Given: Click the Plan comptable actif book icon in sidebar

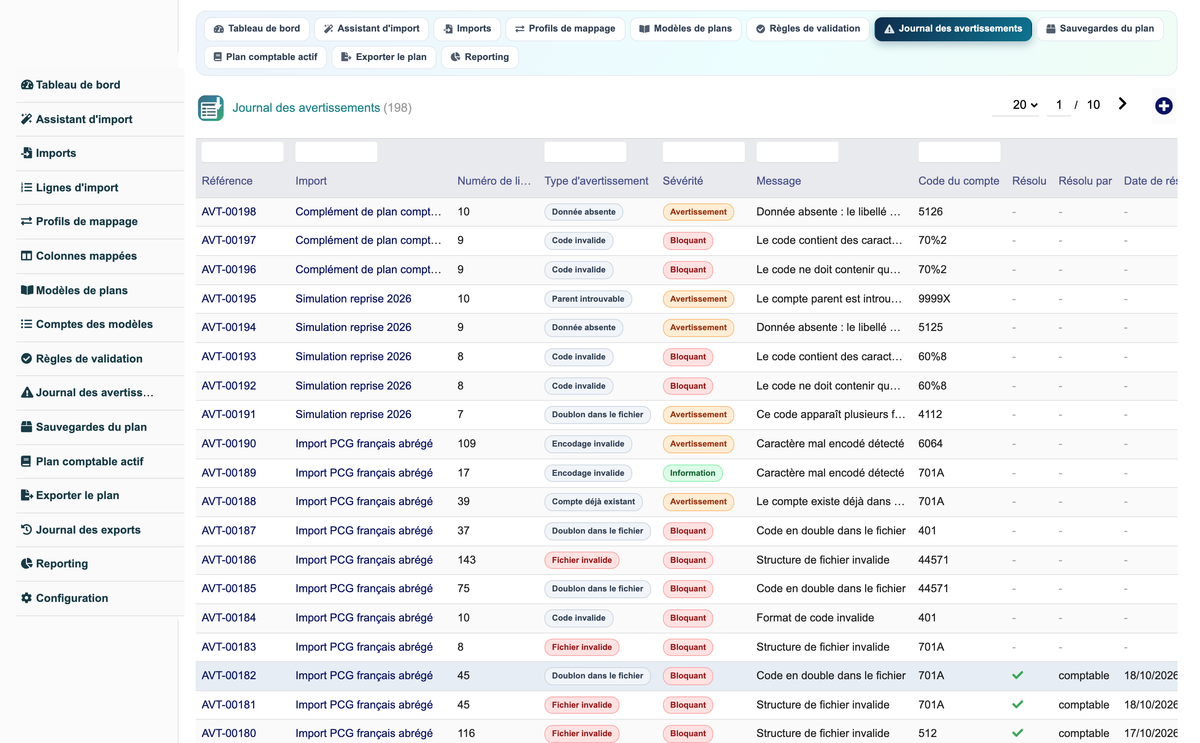Looking at the screenshot, I should 27,461.
